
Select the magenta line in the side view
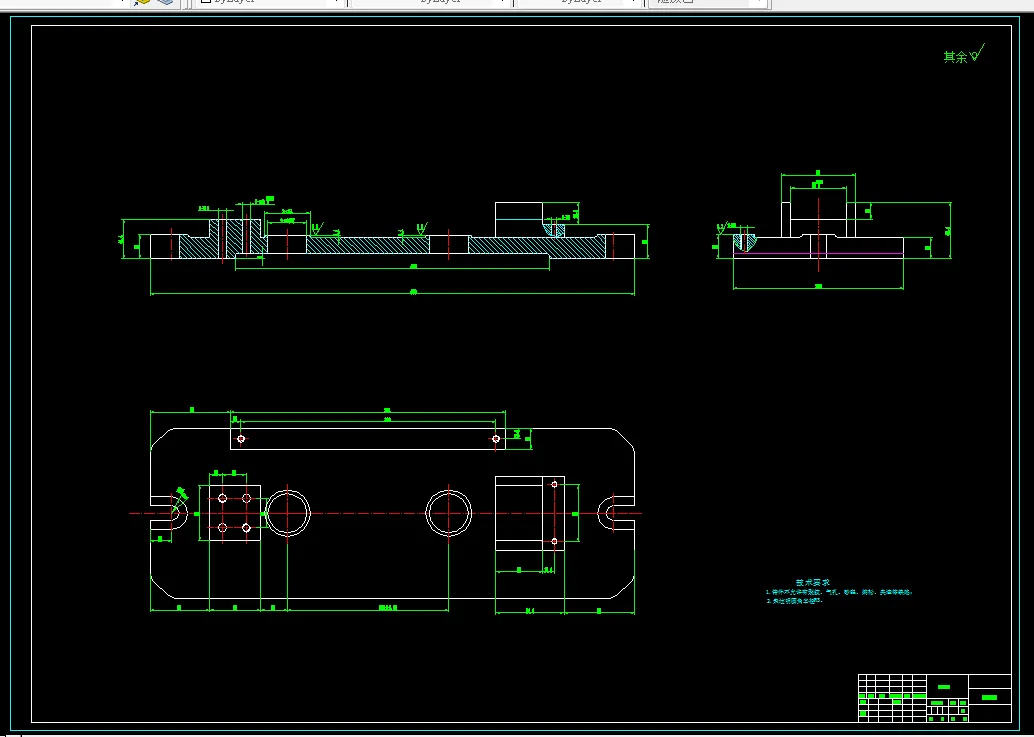pyautogui.click(x=818, y=253)
